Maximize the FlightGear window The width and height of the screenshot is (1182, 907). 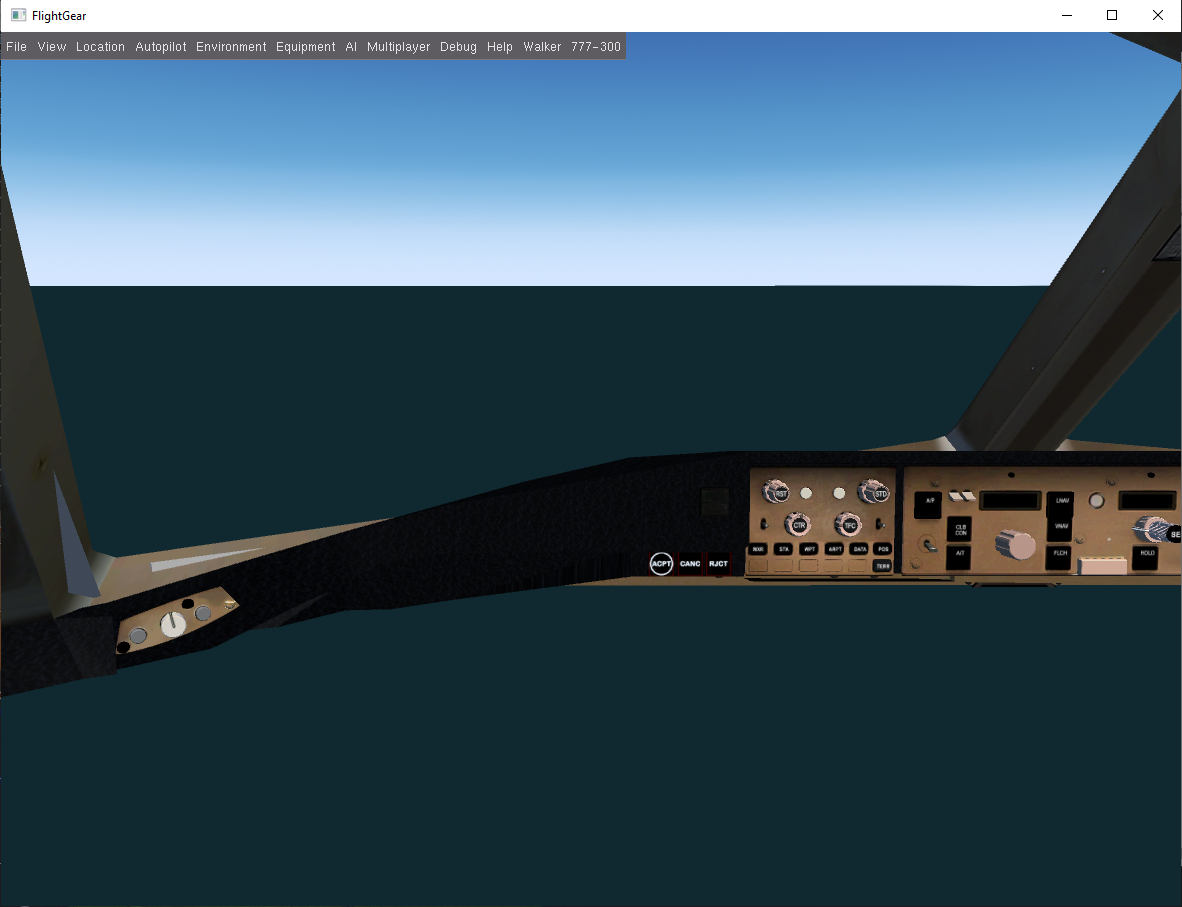pos(1112,15)
